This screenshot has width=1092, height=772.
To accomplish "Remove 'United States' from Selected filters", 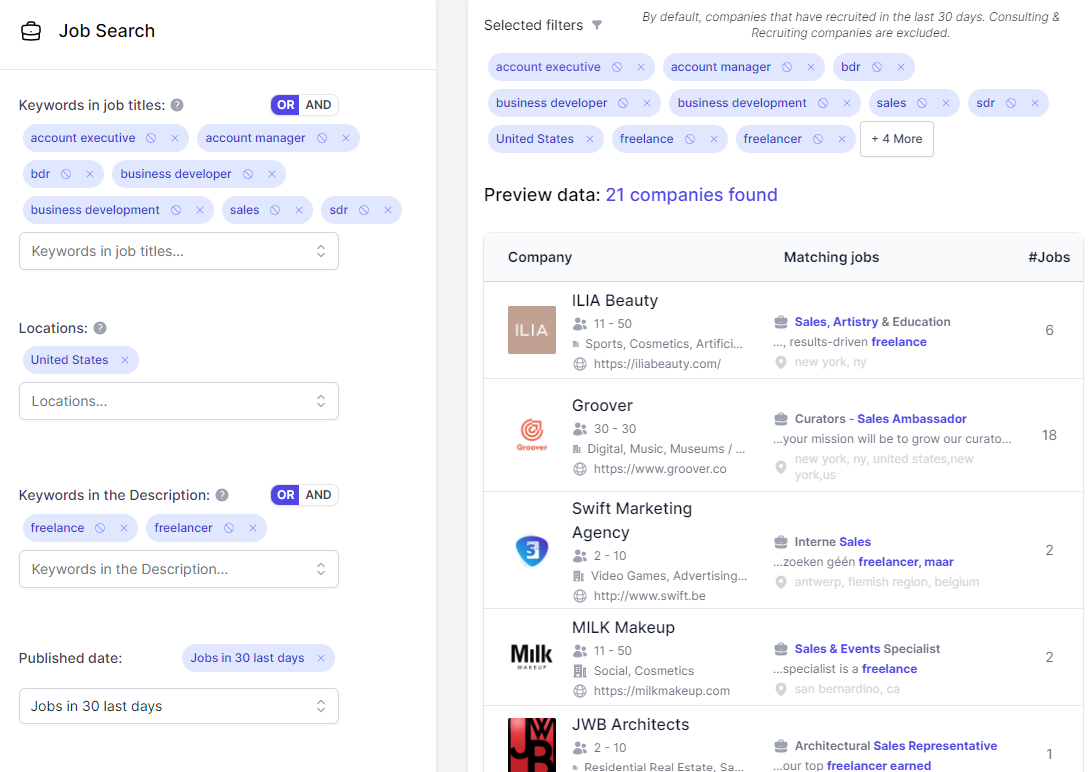I will (x=590, y=139).
